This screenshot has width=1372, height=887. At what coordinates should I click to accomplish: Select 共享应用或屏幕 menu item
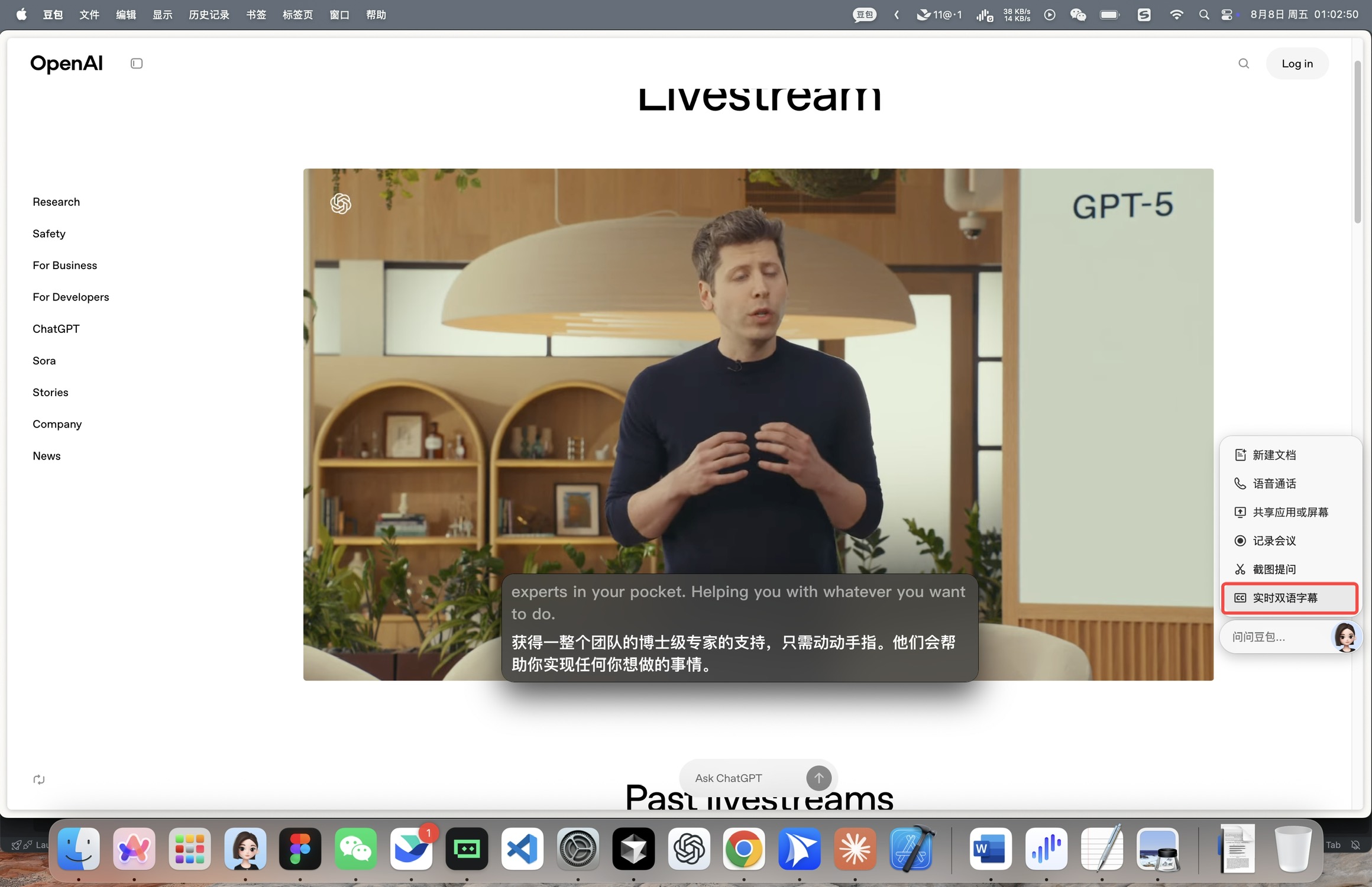pyautogui.click(x=1290, y=512)
